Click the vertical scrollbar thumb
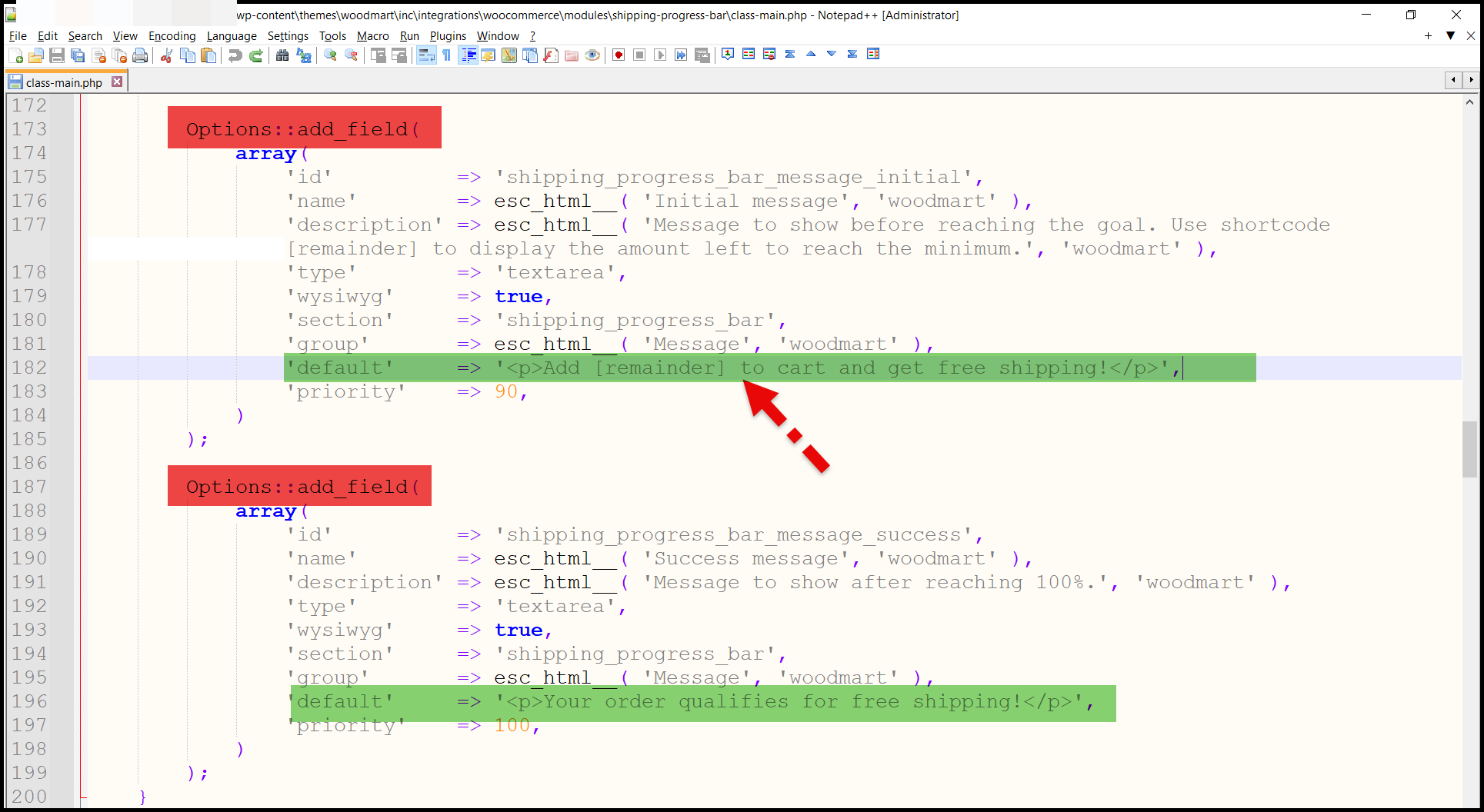1484x812 pixels. point(1469,449)
